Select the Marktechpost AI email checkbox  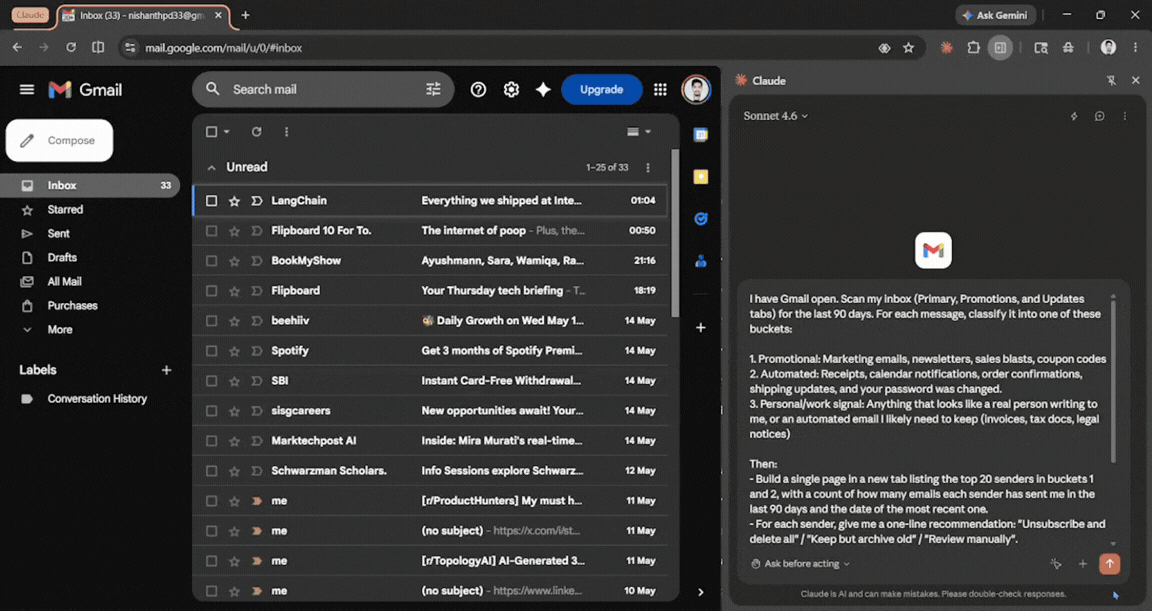click(212, 441)
